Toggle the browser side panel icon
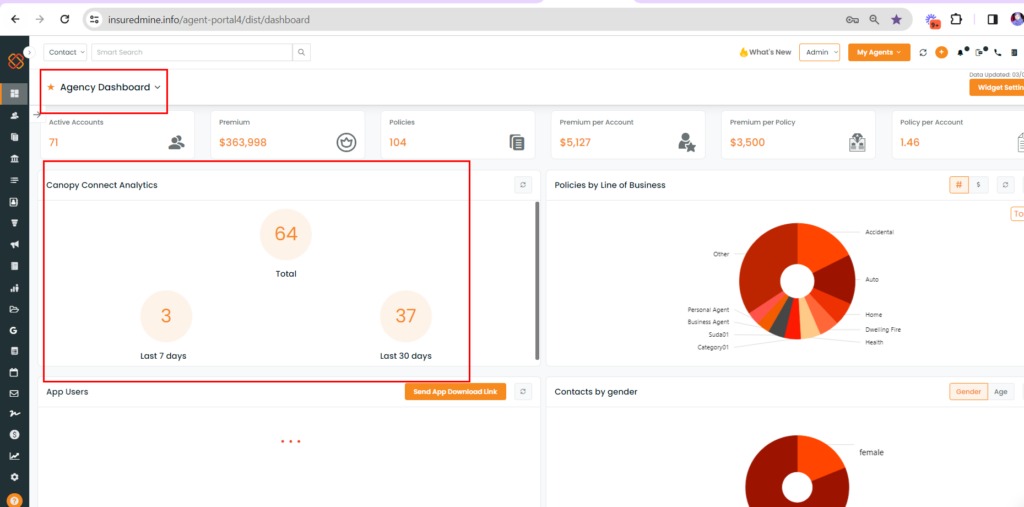The image size is (1024, 507). pos(992,20)
